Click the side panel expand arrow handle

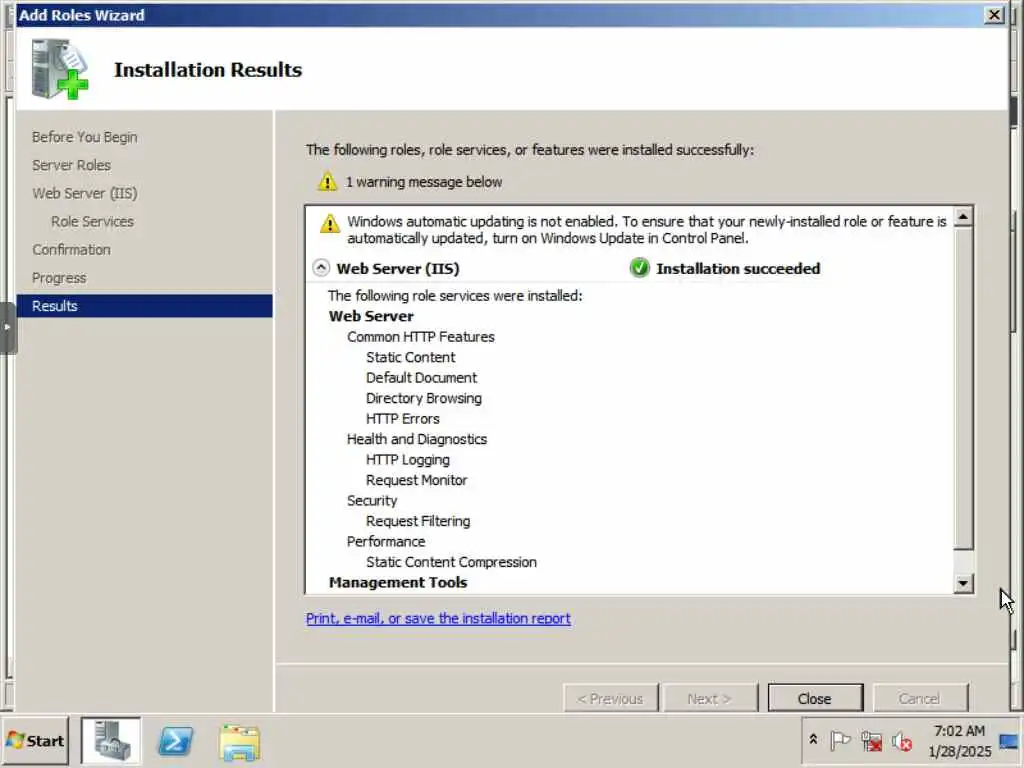8,327
